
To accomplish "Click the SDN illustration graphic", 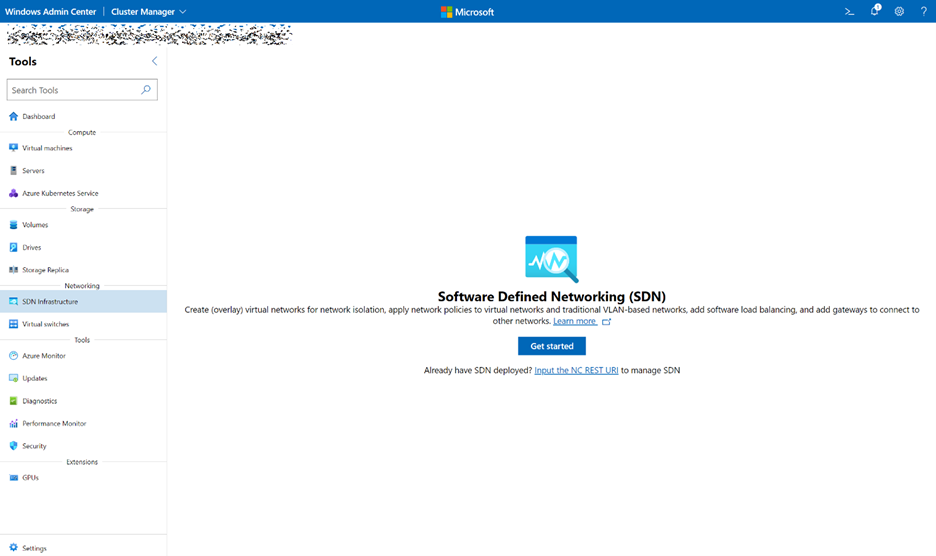I will pos(552,259).
